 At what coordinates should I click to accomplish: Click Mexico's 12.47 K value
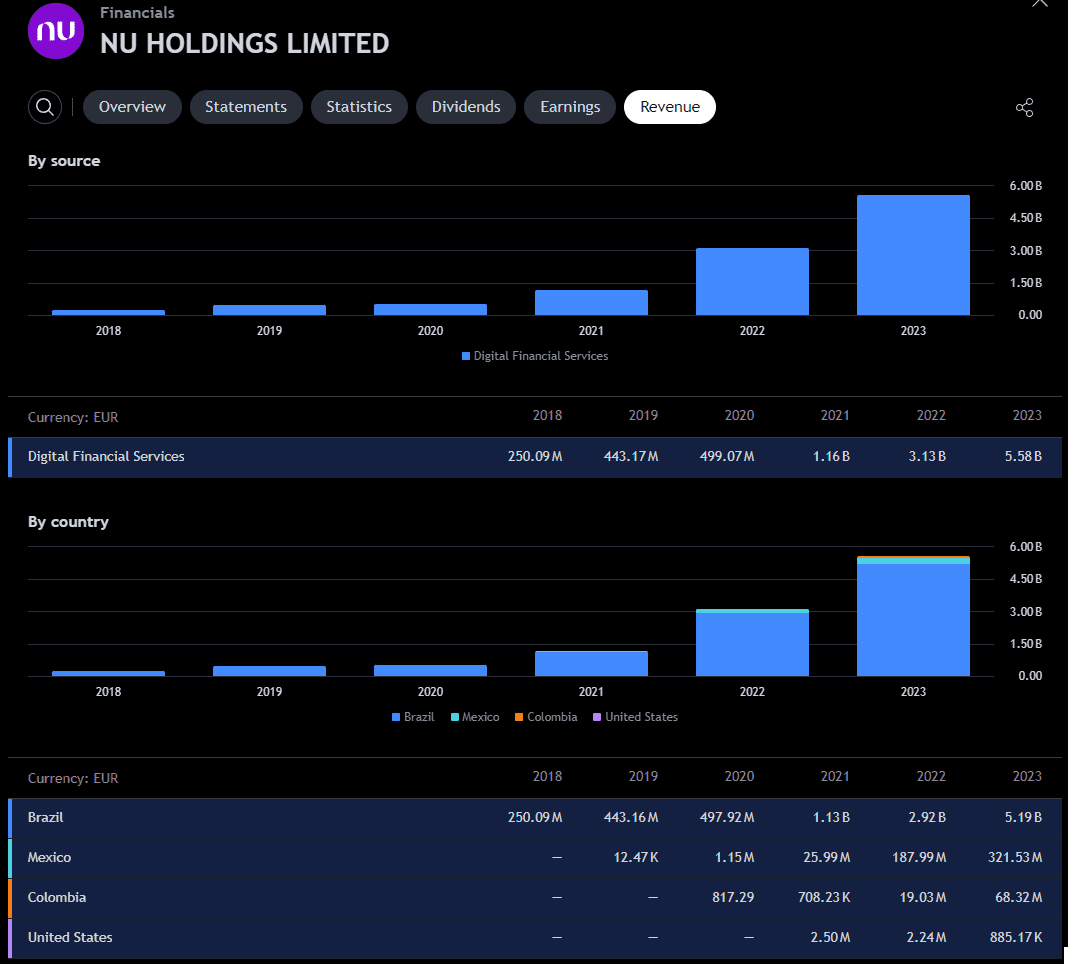click(x=635, y=857)
